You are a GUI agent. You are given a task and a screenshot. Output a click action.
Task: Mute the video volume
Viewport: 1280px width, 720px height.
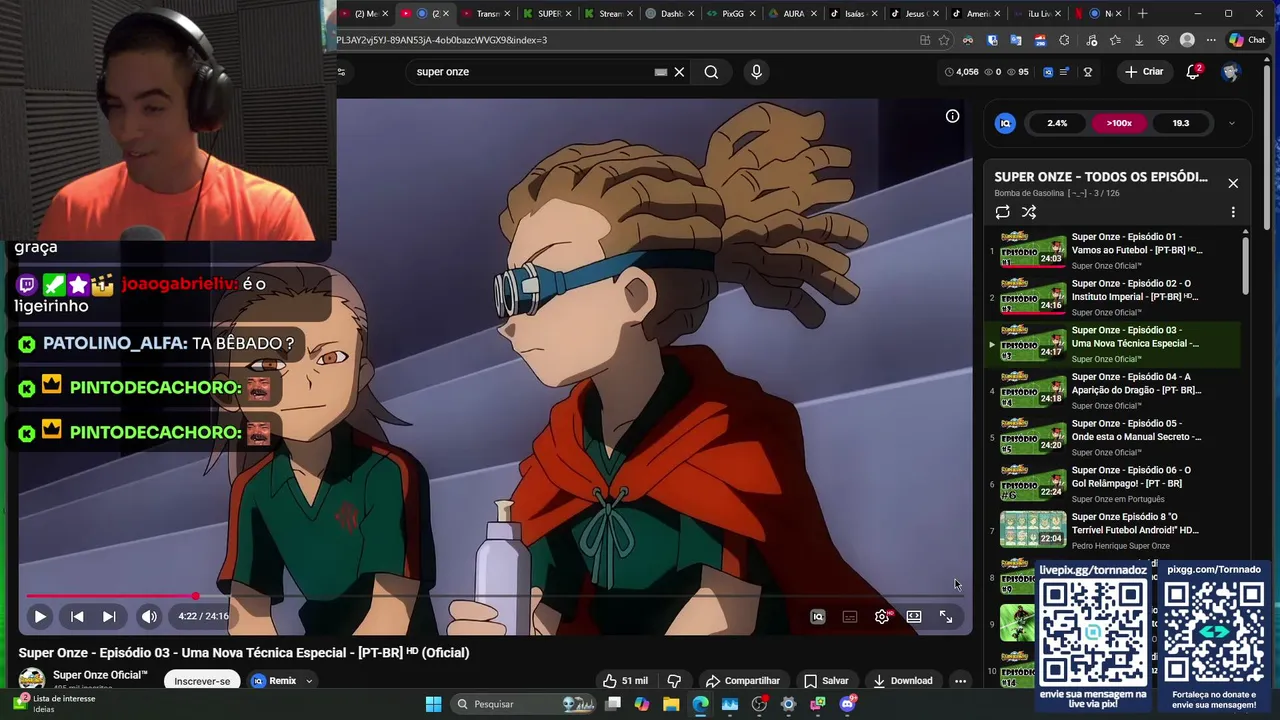coord(149,617)
